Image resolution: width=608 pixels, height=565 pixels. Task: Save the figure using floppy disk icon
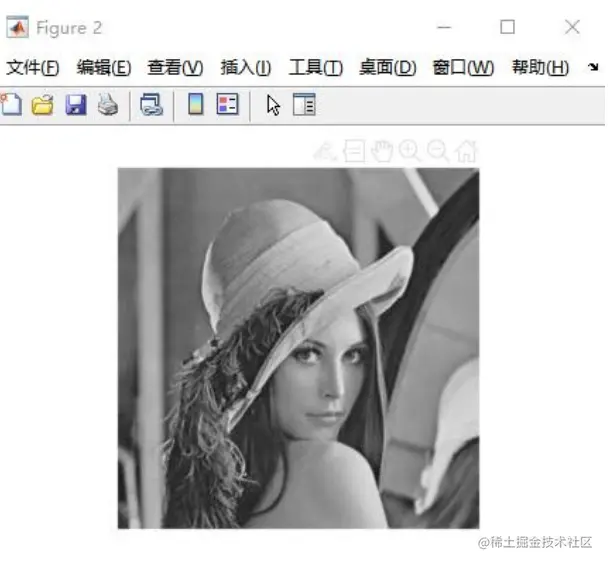pos(76,105)
